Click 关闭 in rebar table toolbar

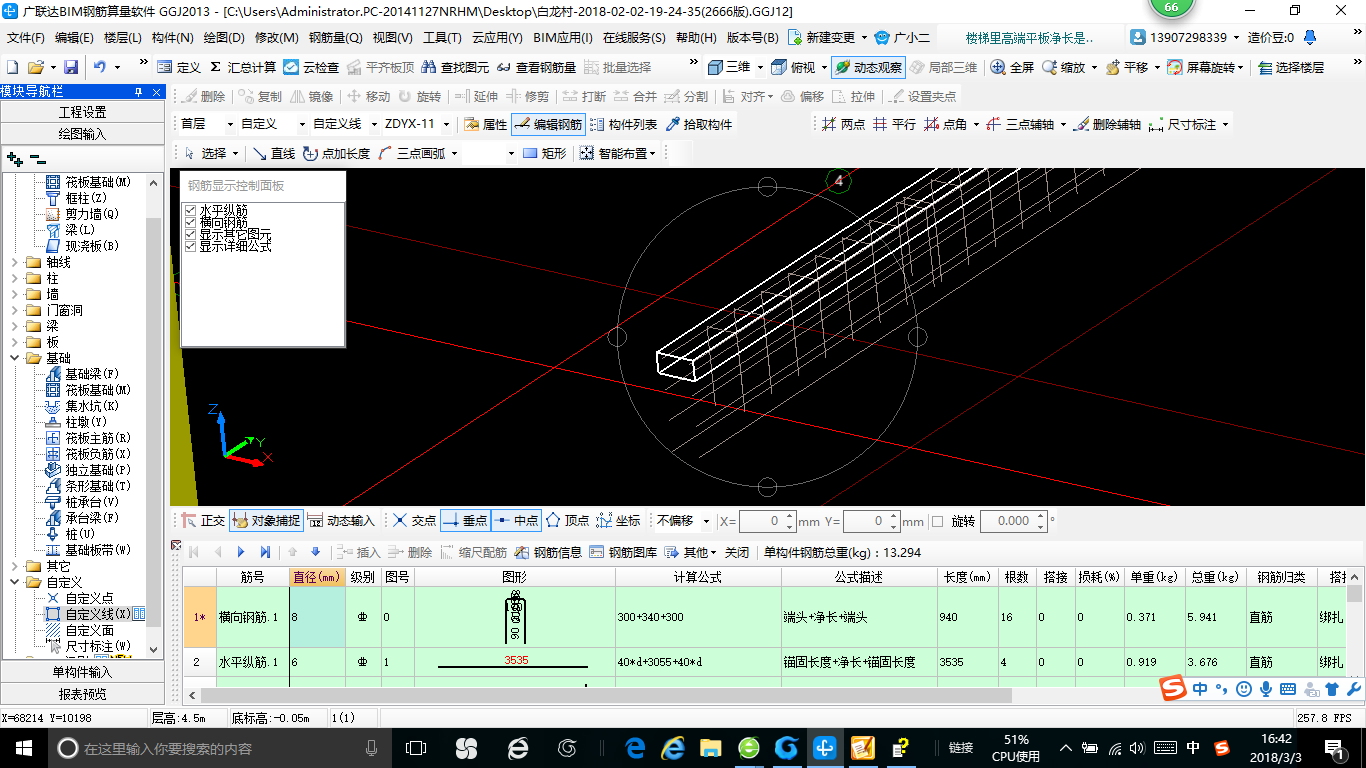(x=737, y=552)
